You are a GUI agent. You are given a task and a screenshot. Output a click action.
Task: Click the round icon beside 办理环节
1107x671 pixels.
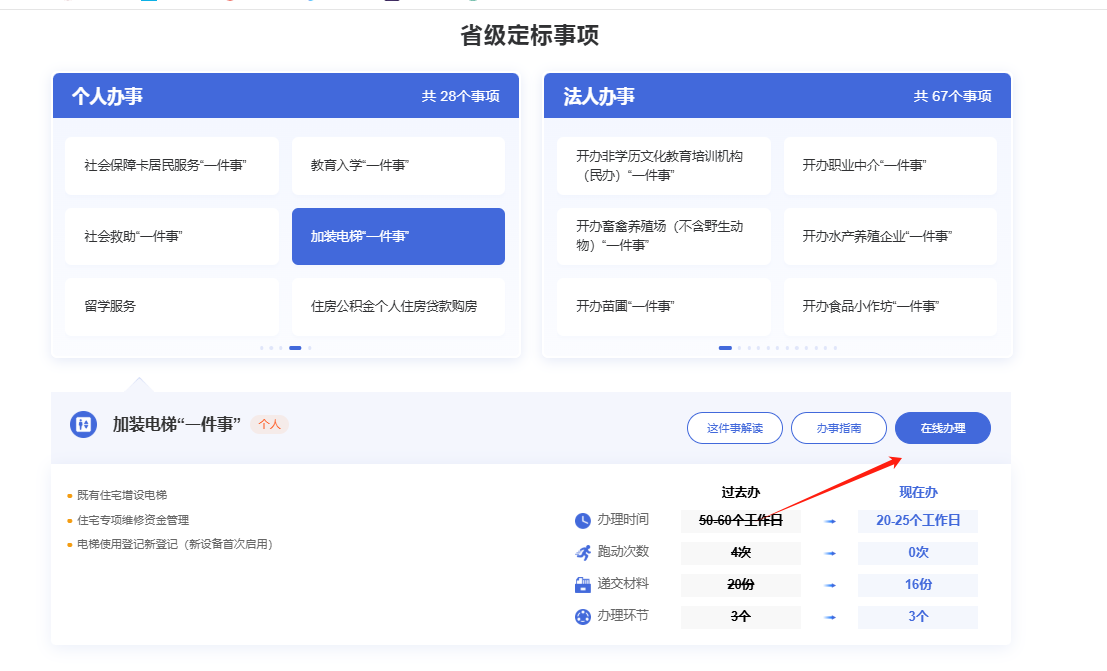[583, 616]
